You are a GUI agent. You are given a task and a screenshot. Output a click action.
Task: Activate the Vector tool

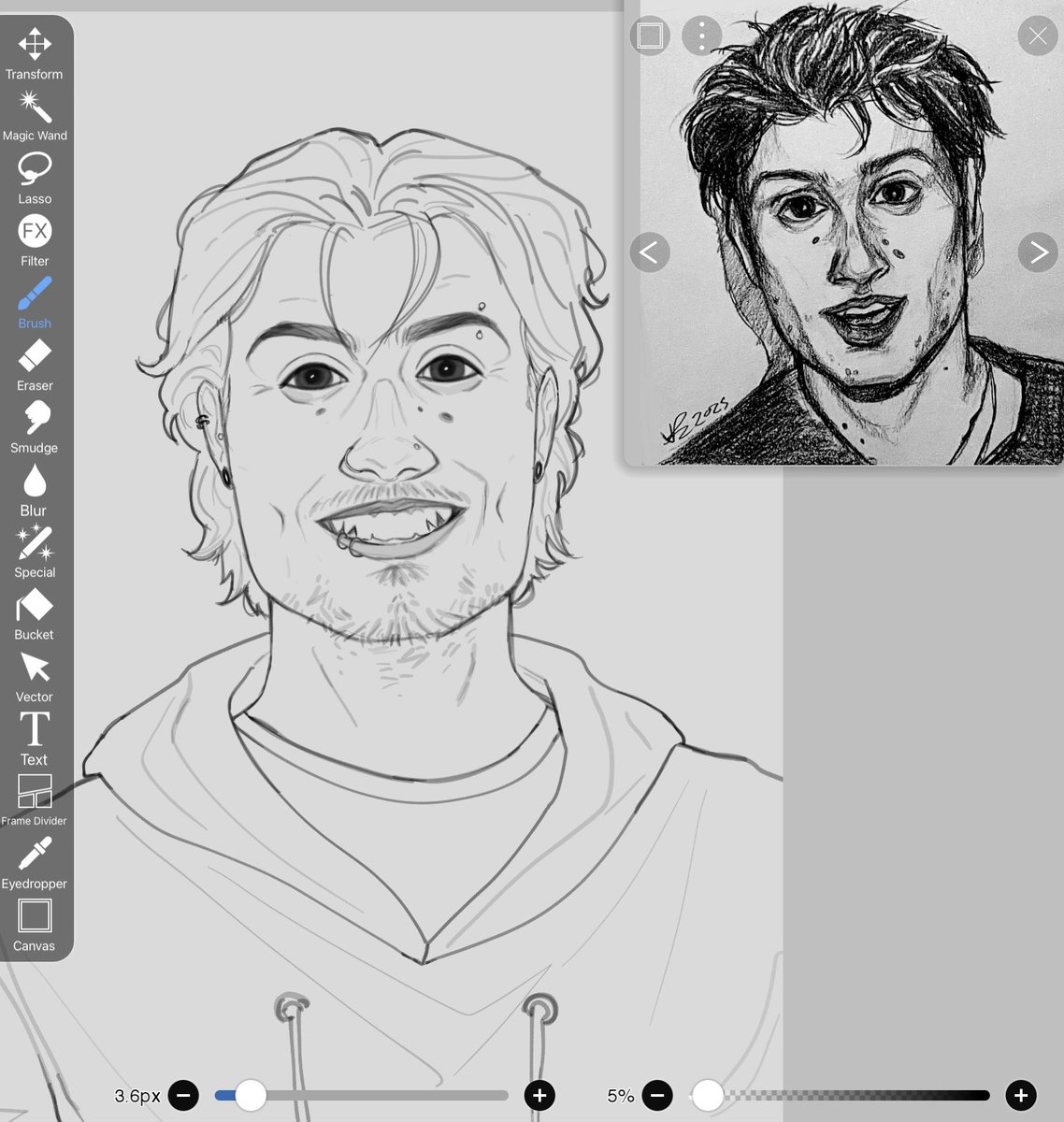[35, 677]
